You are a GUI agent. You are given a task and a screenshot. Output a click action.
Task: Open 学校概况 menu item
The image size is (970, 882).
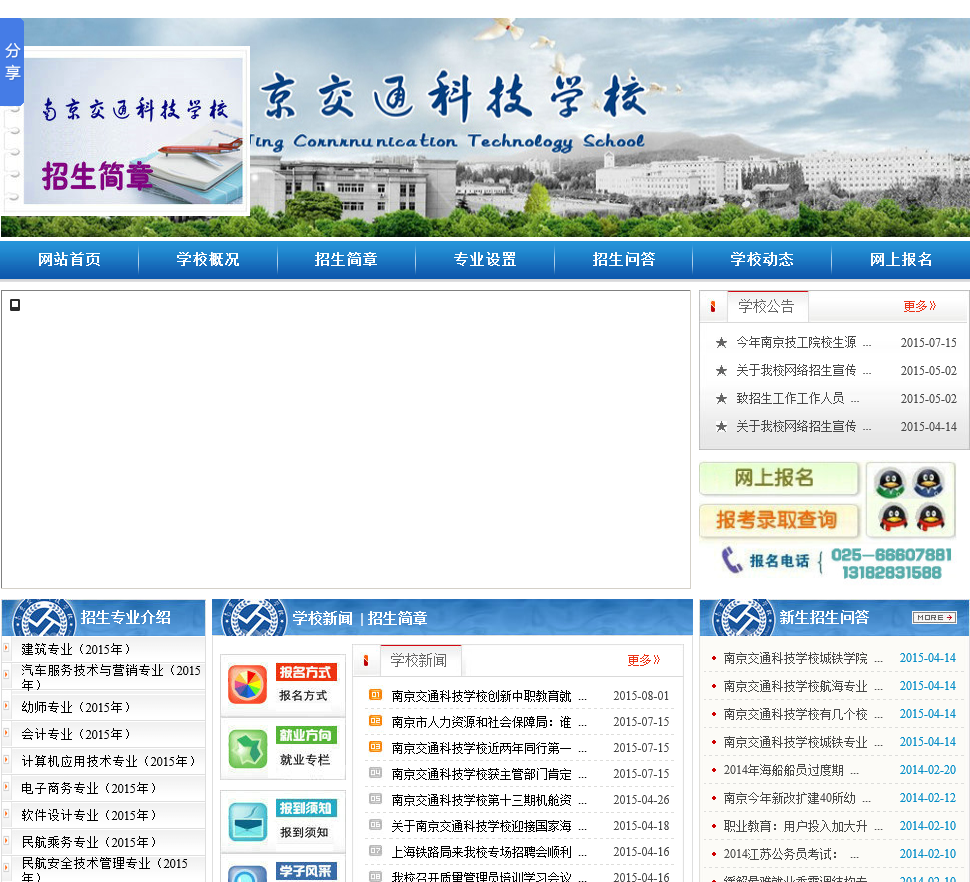[x=208, y=259]
